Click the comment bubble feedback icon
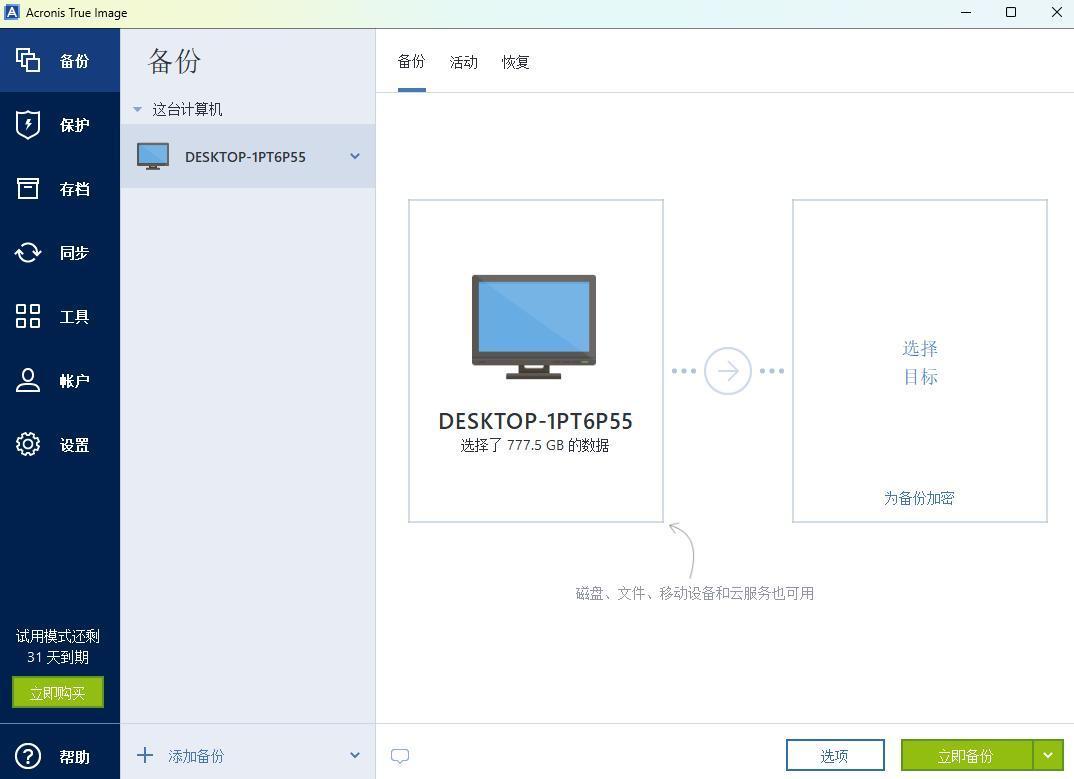The height and width of the screenshot is (779, 1074). pos(400,756)
